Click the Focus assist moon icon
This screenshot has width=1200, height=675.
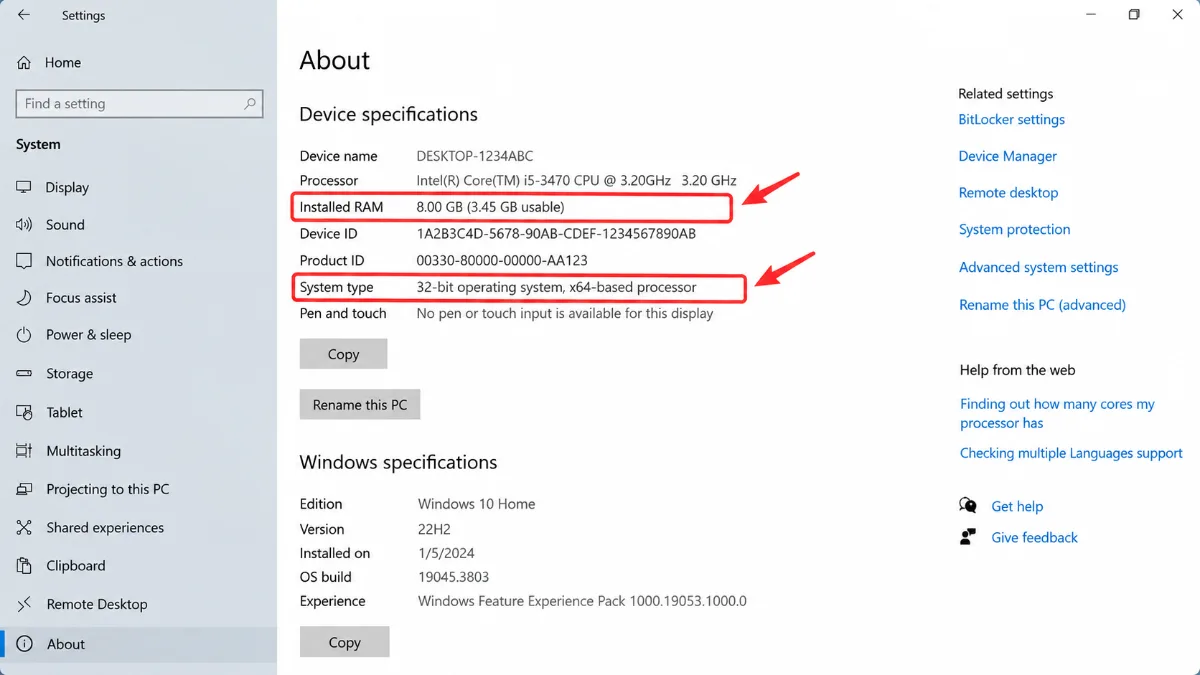click(x=25, y=298)
